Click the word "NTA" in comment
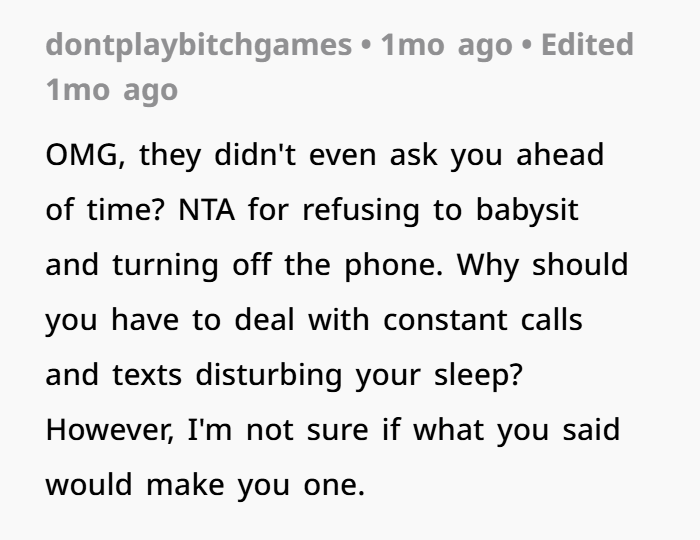Screen dimensions: 700x540 (x=206, y=210)
